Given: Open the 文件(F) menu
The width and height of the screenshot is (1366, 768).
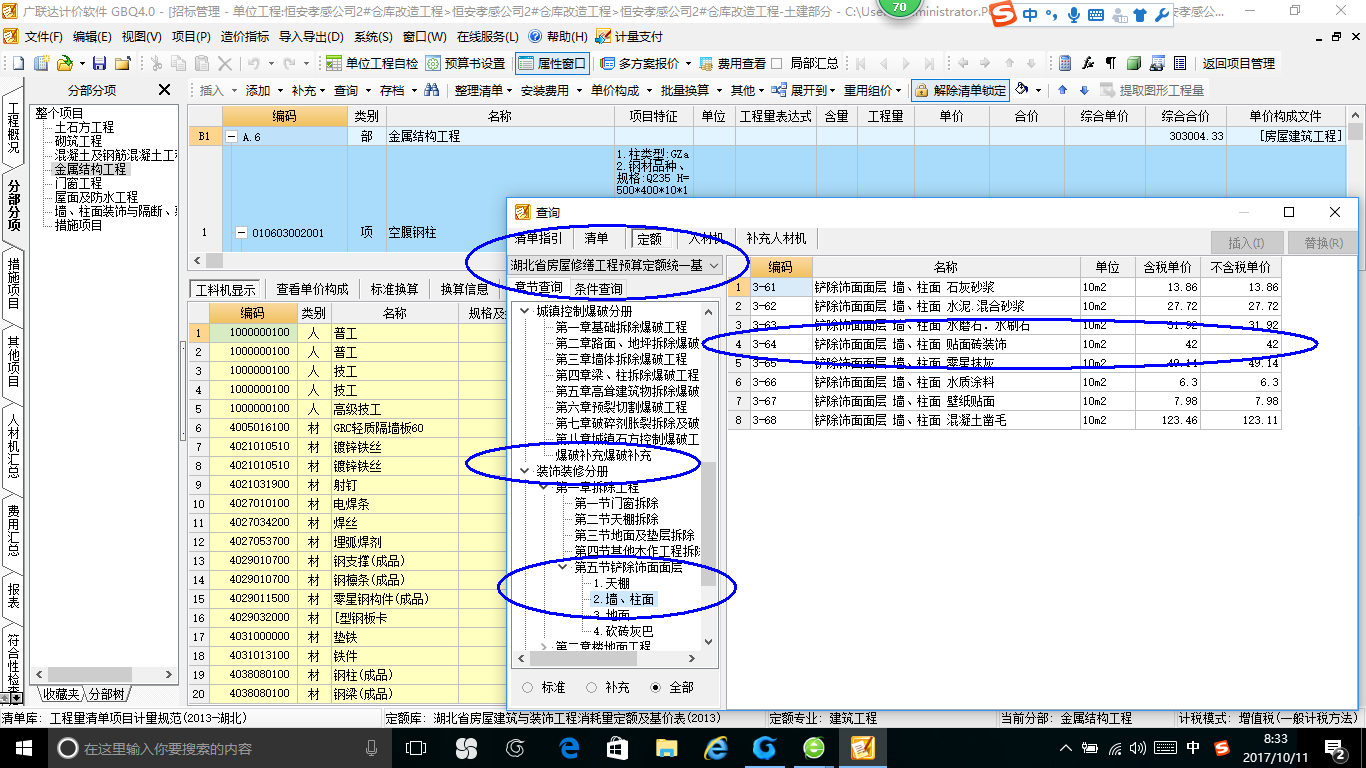Looking at the screenshot, I should (x=43, y=36).
